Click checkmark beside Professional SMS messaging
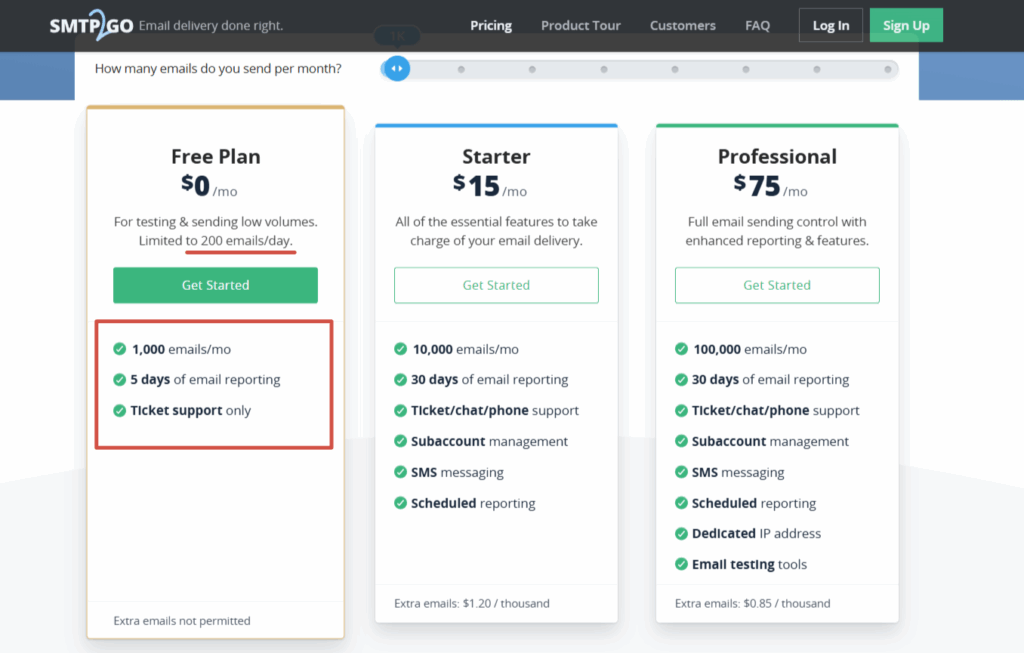The image size is (1024, 653). point(681,471)
